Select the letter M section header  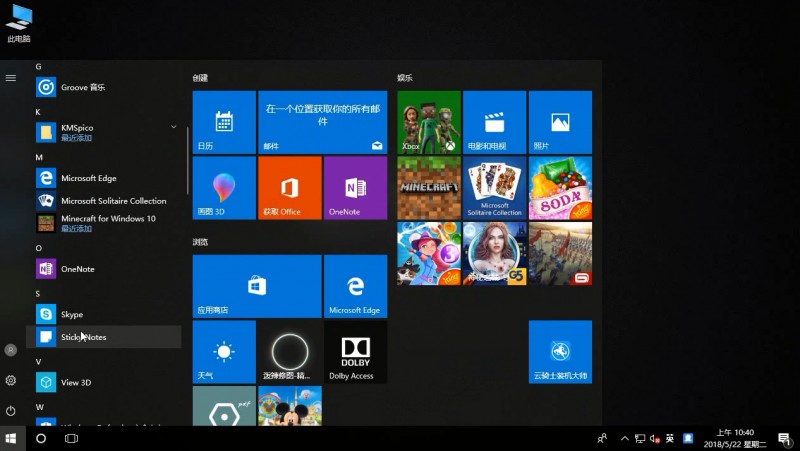pyautogui.click(x=39, y=157)
